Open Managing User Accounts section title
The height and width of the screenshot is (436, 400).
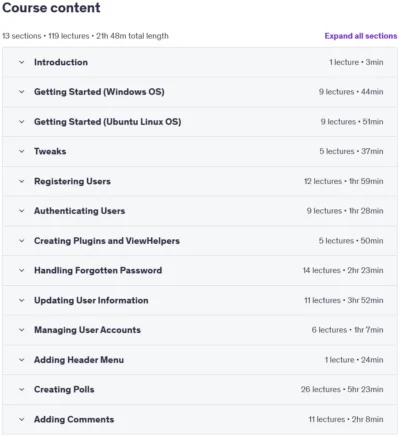(87, 330)
